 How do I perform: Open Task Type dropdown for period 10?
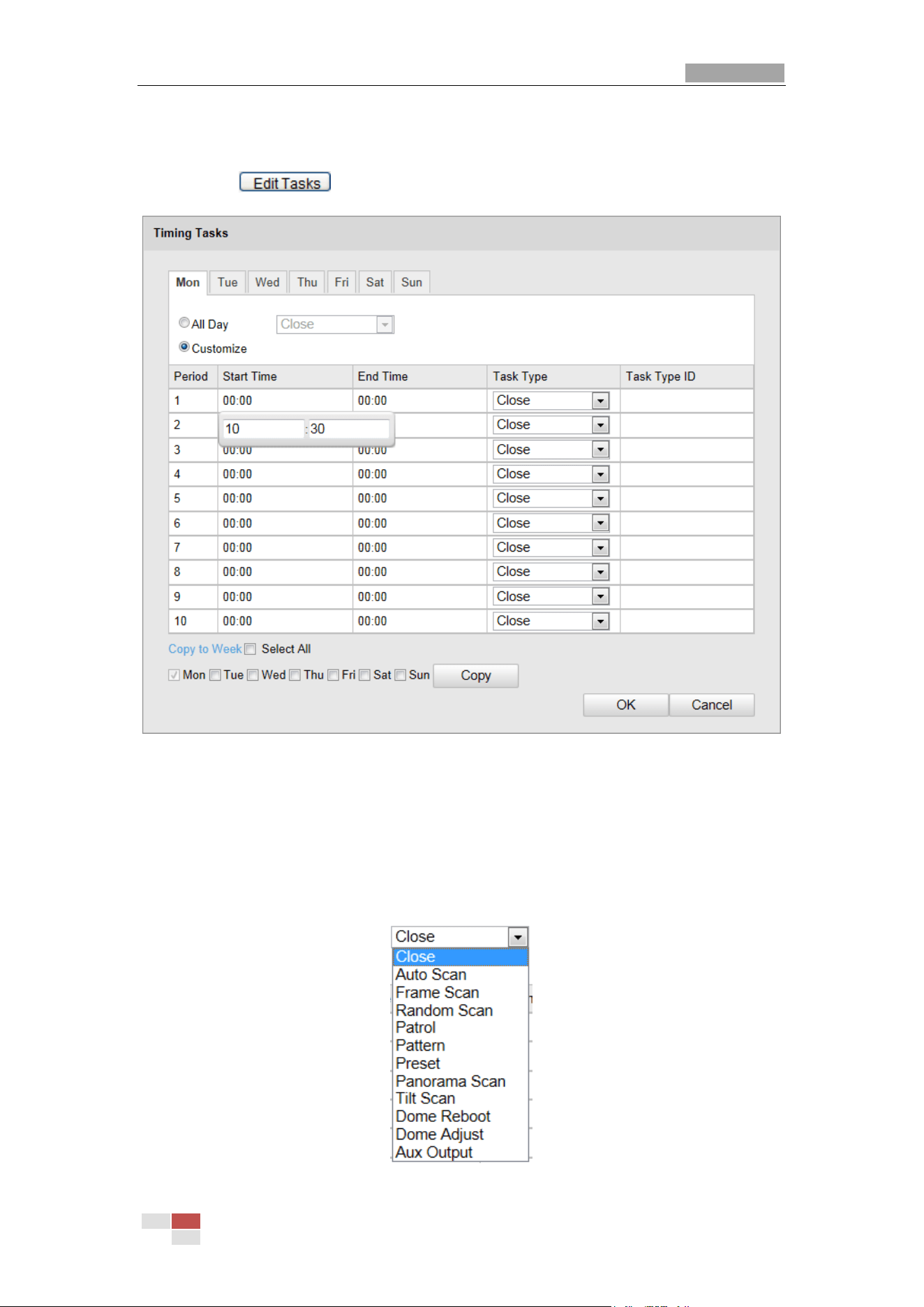coord(551,621)
